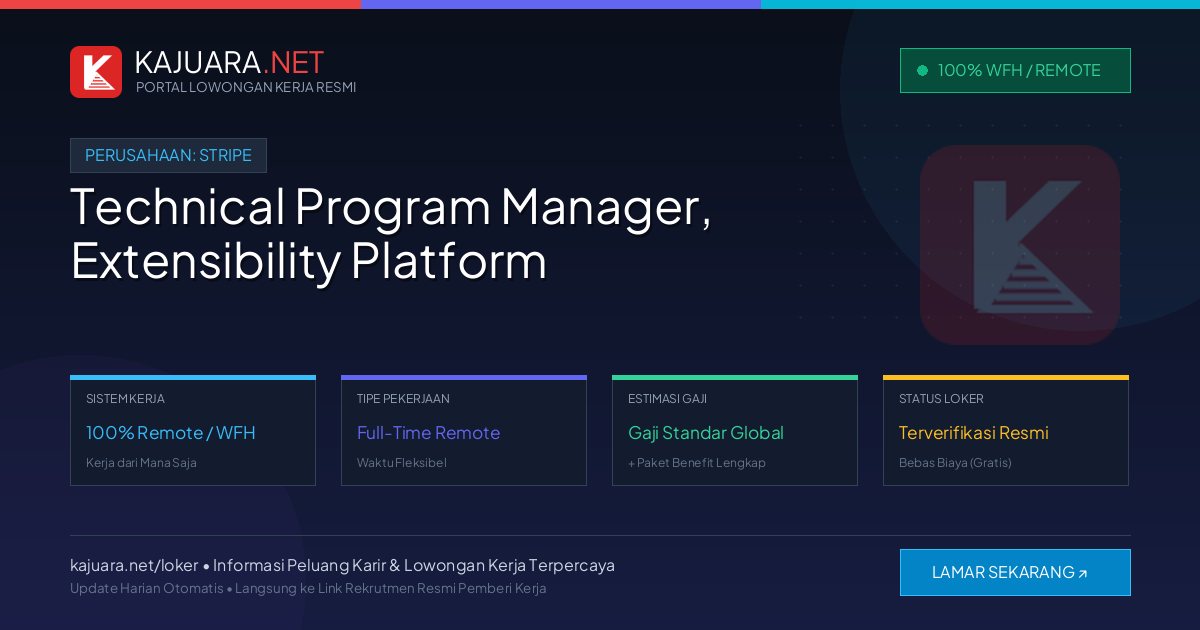Click the PORTAL LOWONGAN KERJA RESMI tagline
Screen dimensions: 1200x630
click(x=246, y=87)
